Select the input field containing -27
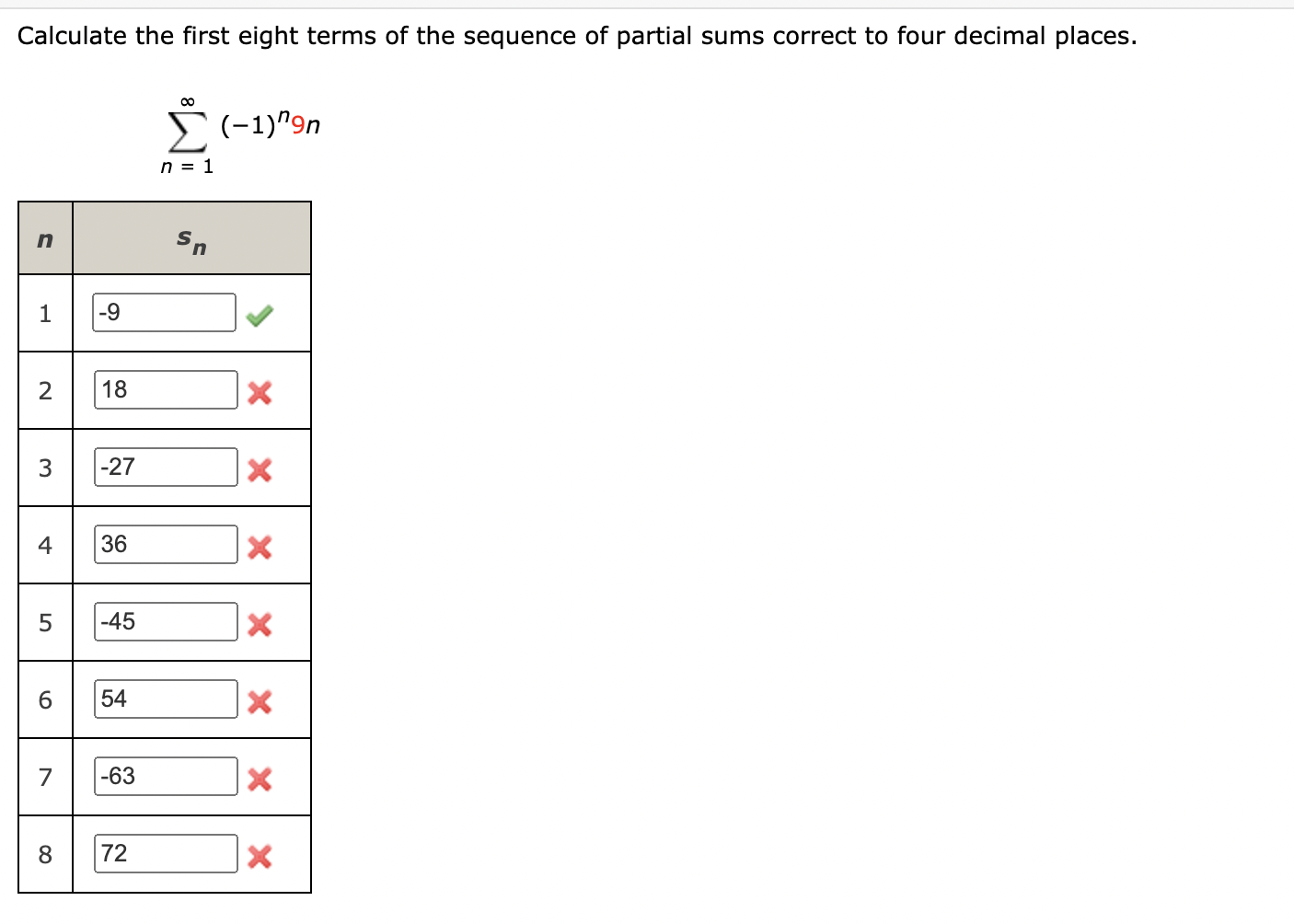This screenshot has width=1294, height=924. [x=163, y=467]
